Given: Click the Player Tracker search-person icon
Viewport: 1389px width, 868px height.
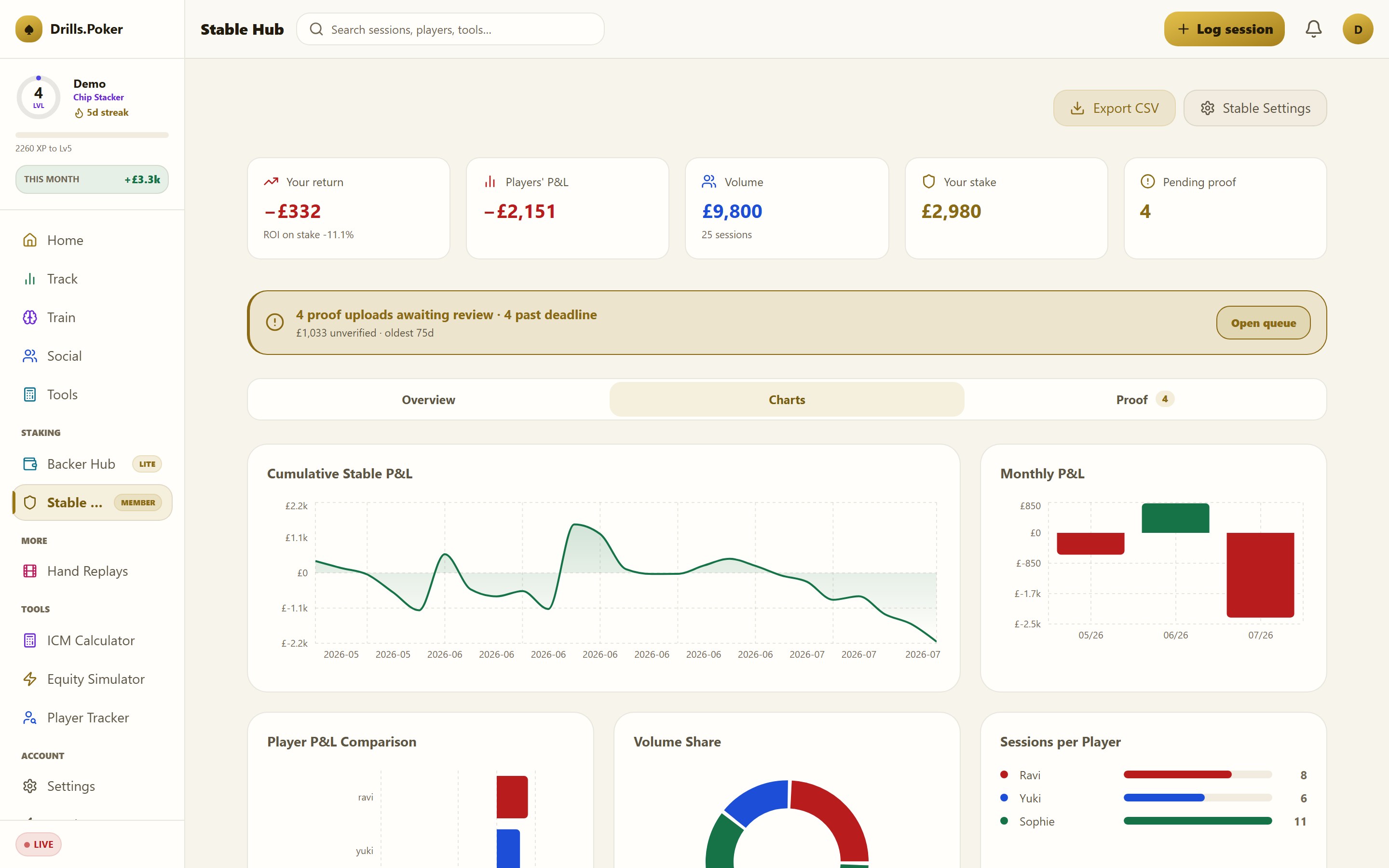Looking at the screenshot, I should point(30,718).
